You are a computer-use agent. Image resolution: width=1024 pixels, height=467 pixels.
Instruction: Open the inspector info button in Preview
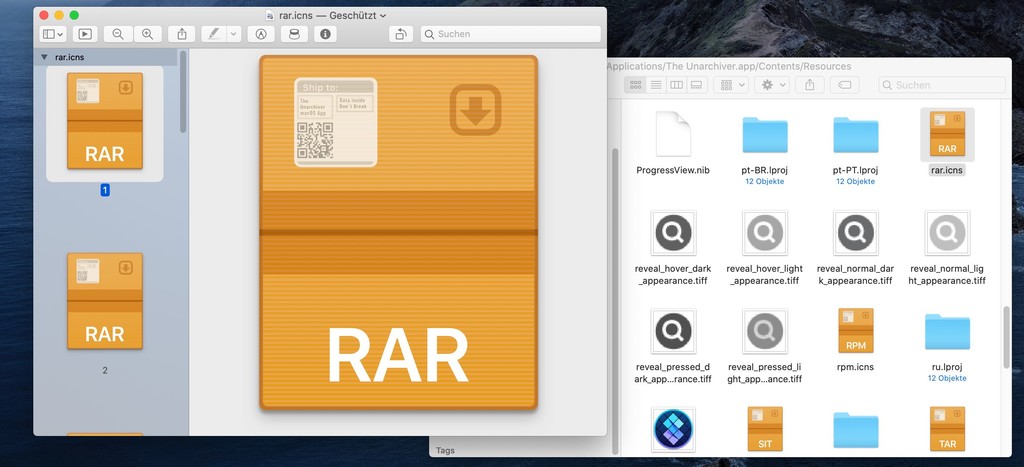tap(325, 34)
